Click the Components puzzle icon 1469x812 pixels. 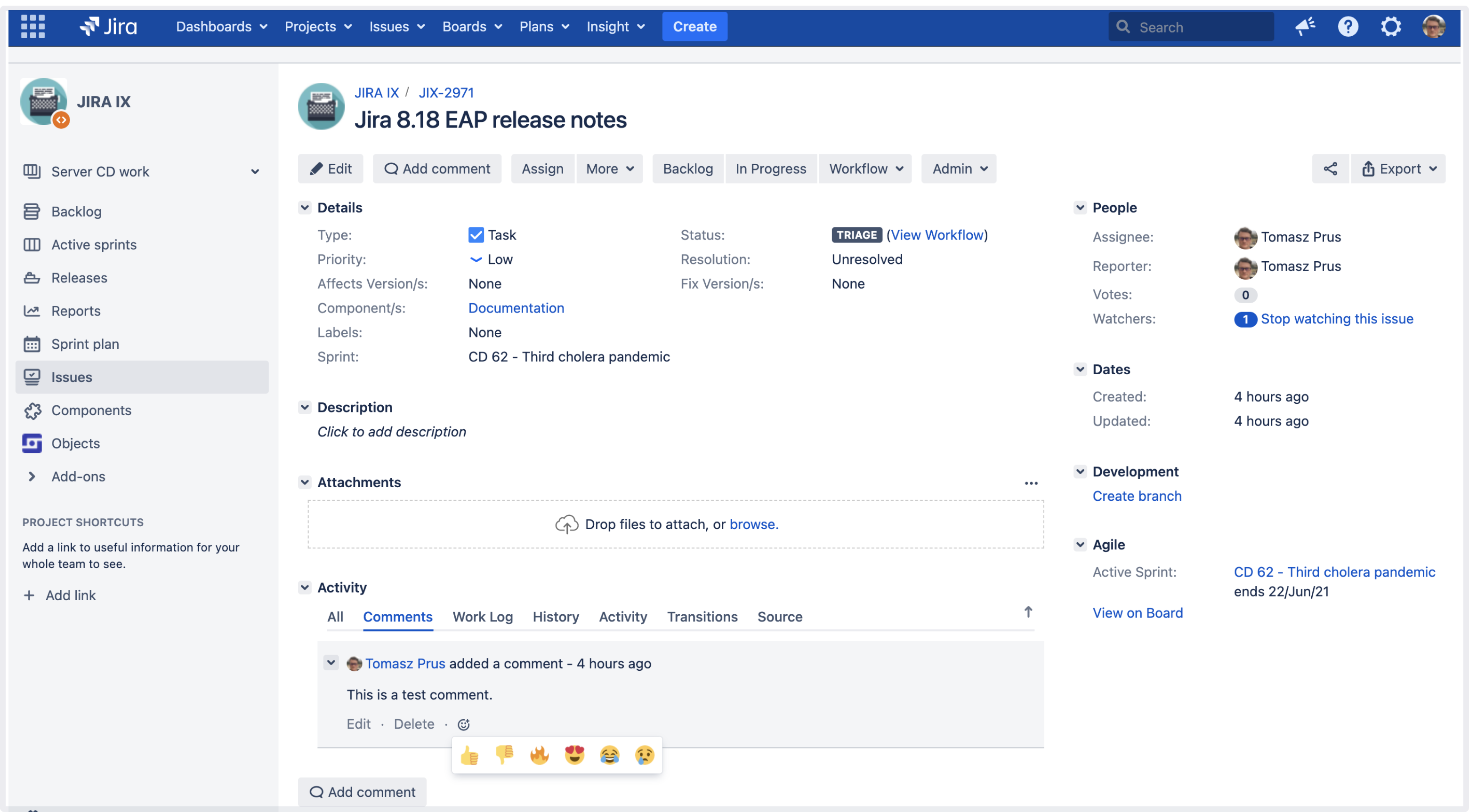coord(32,410)
